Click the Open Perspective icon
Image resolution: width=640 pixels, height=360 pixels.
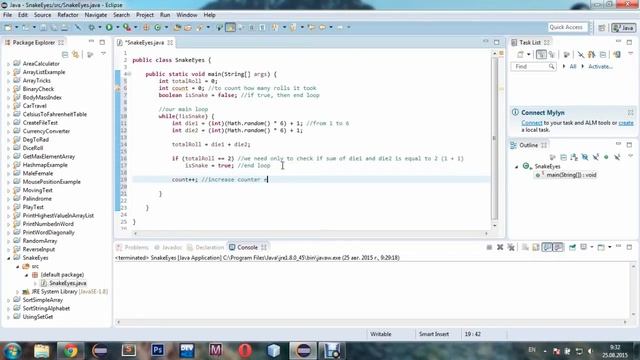pos(602,28)
